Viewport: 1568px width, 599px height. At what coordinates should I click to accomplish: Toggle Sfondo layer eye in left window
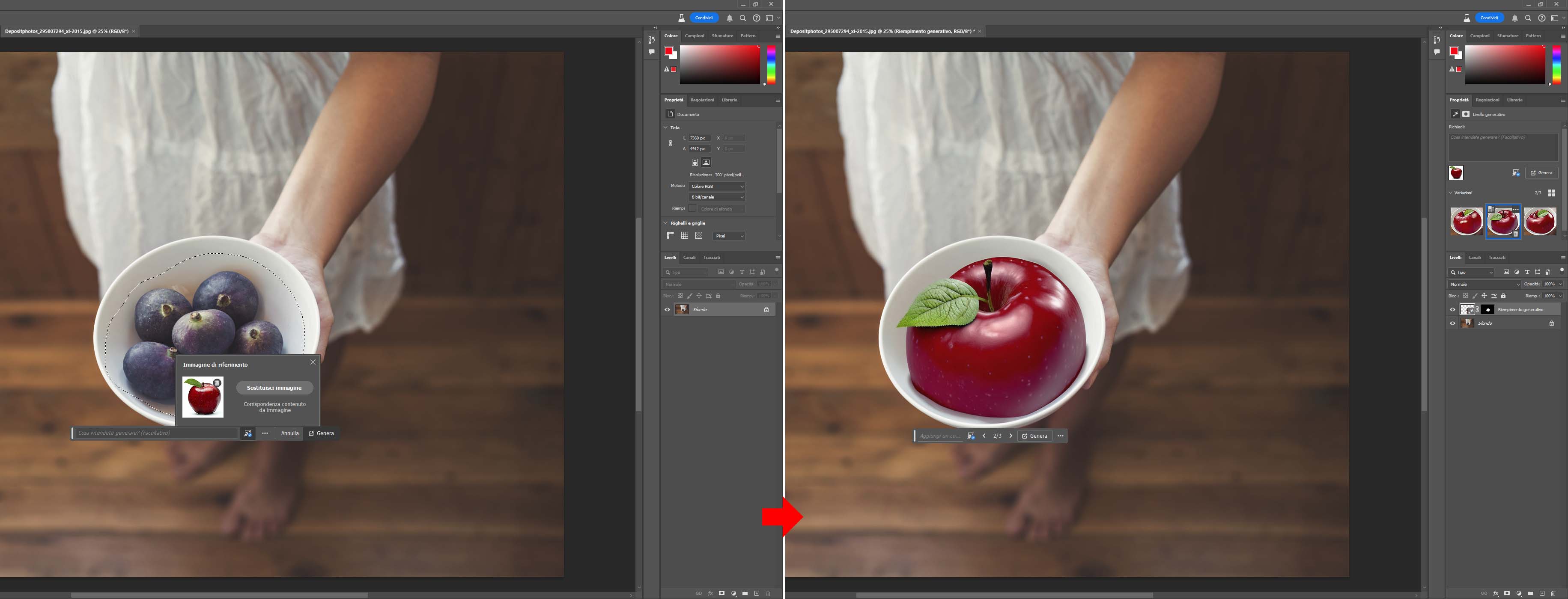(x=667, y=309)
